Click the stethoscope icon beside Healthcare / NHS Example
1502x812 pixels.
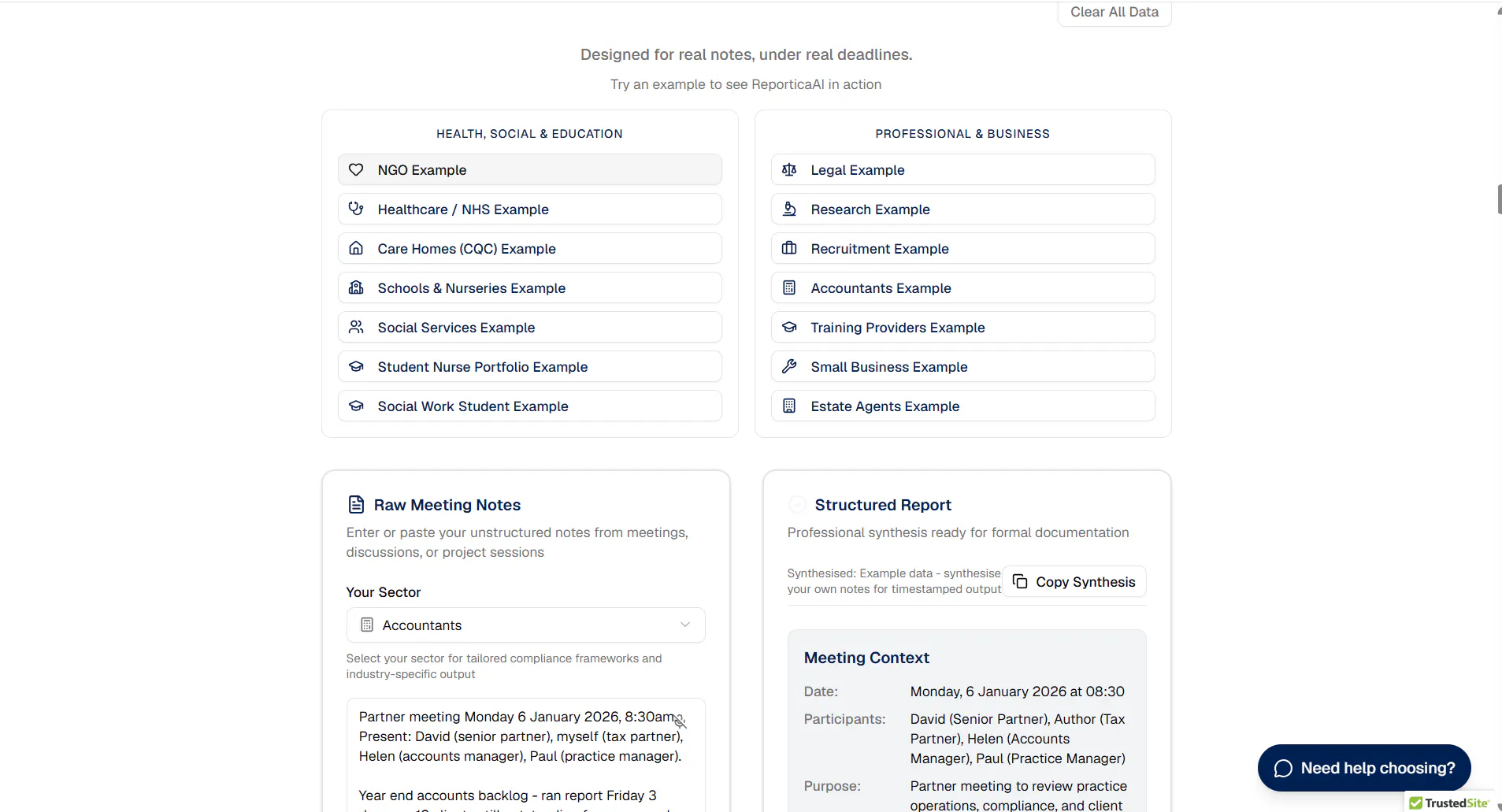click(x=356, y=209)
